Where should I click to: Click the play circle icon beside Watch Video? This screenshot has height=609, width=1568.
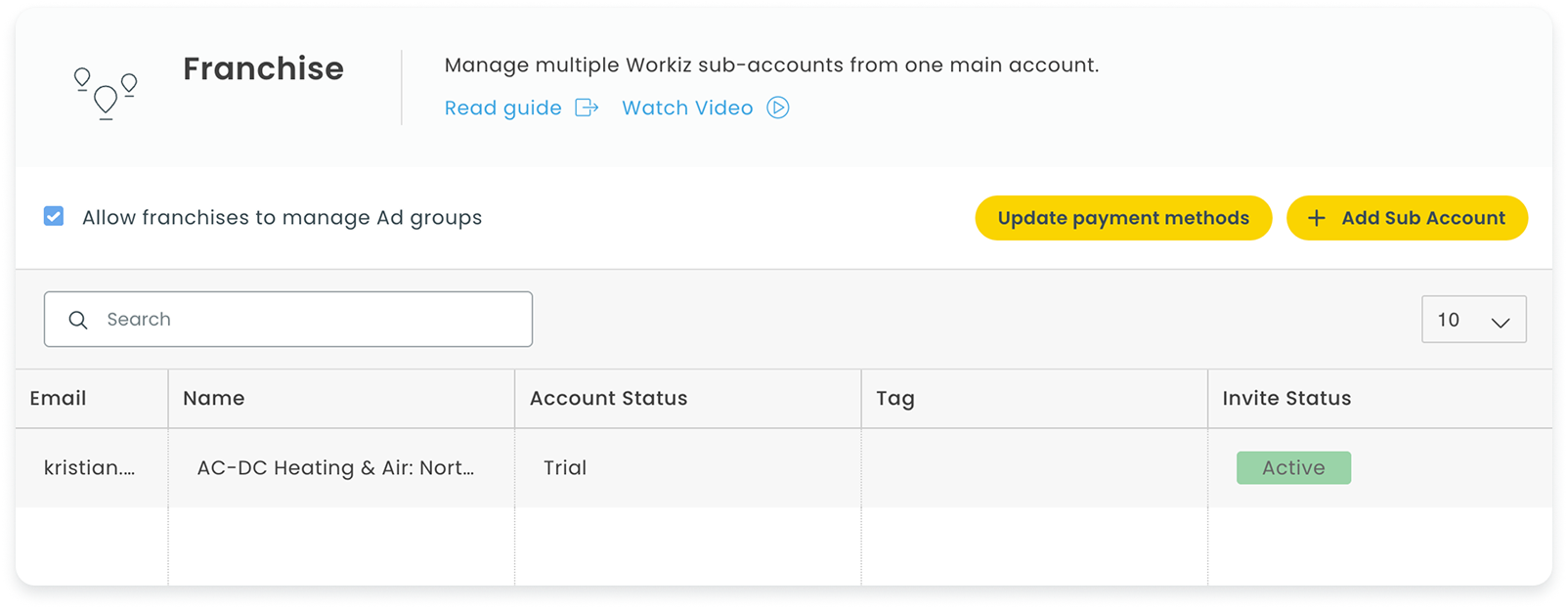click(x=778, y=108)
